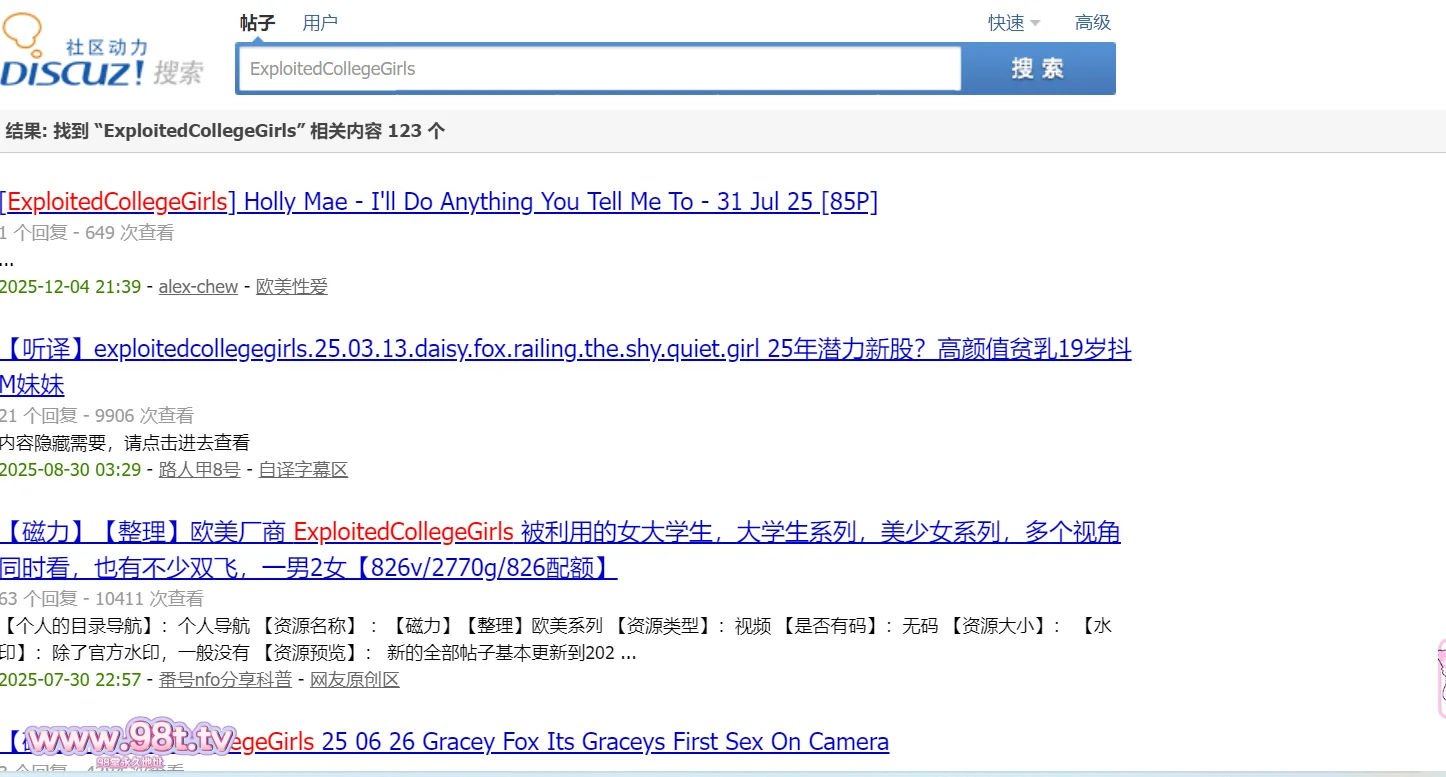Go to the 自译字幕区 forum

[303, 470]
